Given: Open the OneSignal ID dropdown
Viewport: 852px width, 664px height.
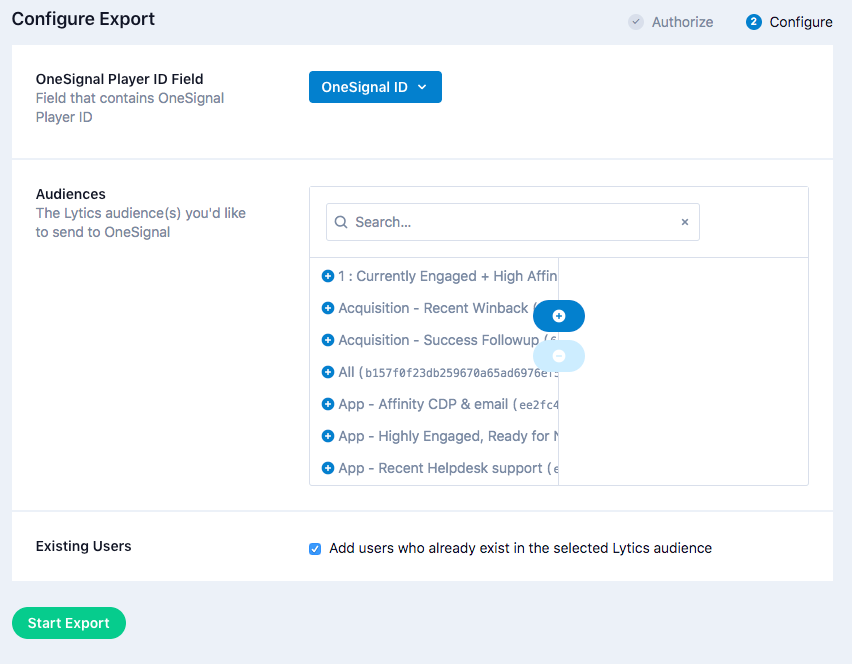Looking at the screenshot, I should pyautogui.click(x=375, y=87).
